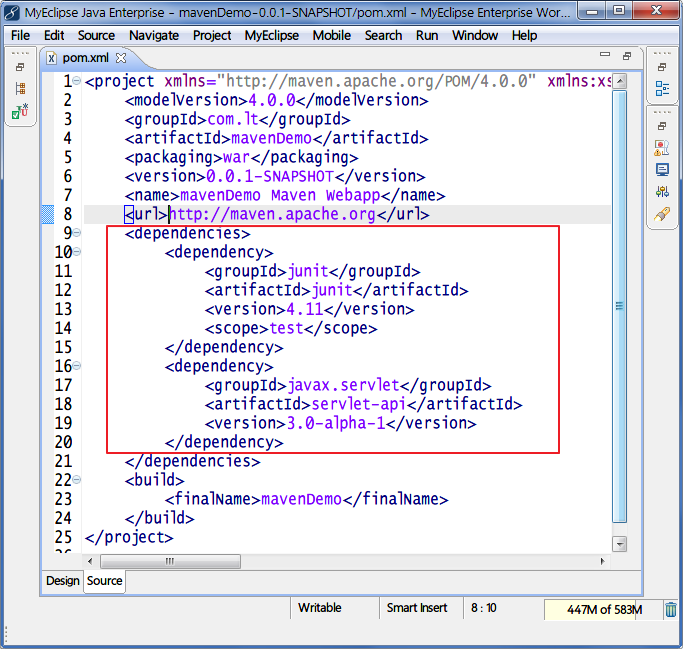Close the pom.xml editor tab
This screenshot has height=649, width=683.
(x=121, y=59)
